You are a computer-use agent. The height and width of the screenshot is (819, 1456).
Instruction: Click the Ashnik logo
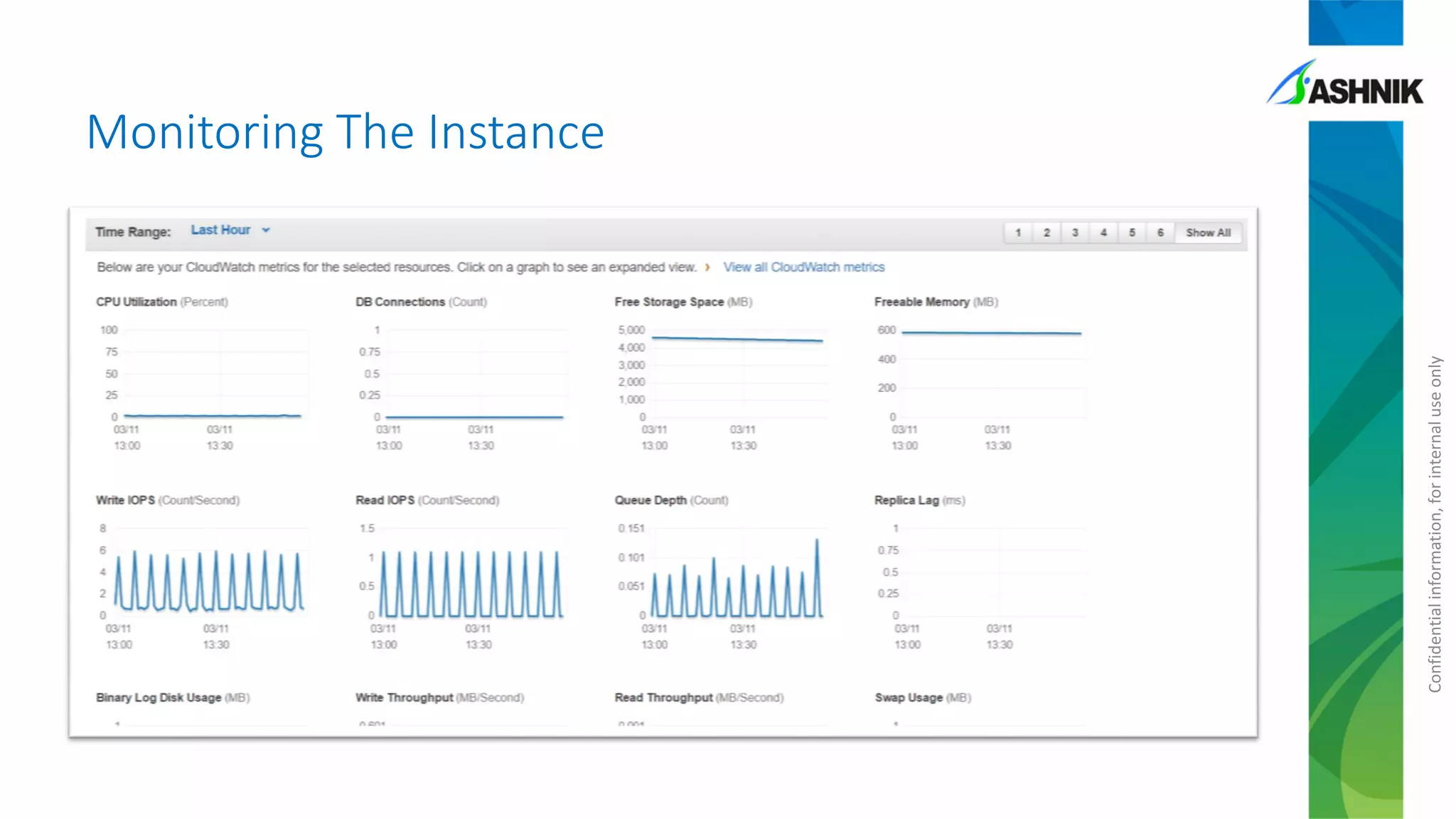(x=1345, y=83)
